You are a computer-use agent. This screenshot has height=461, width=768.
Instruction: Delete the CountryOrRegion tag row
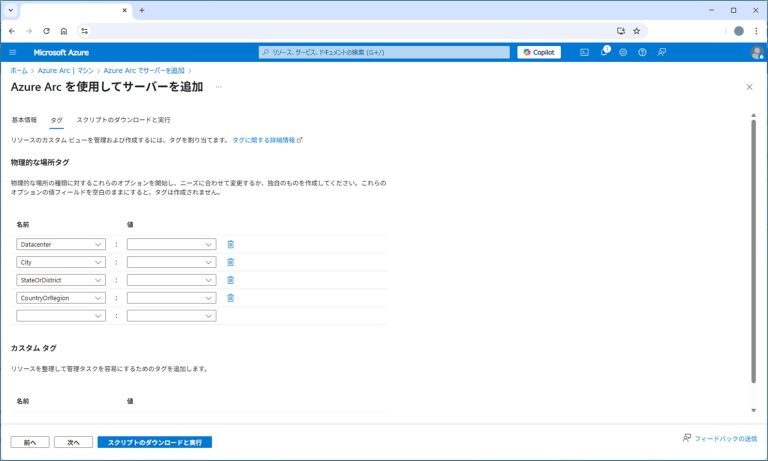point(231,298)
